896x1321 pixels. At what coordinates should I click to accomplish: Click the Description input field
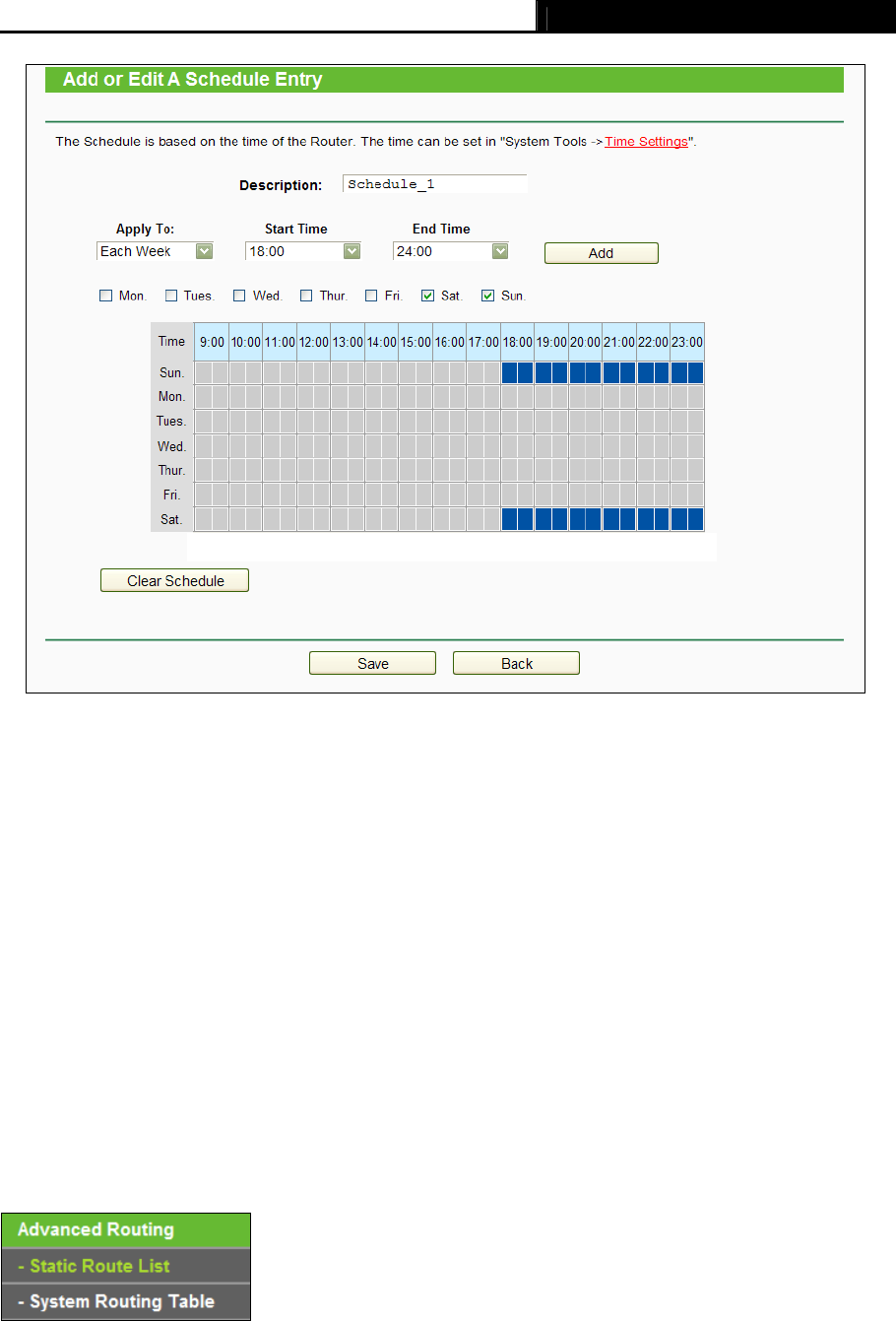[434, 184]
